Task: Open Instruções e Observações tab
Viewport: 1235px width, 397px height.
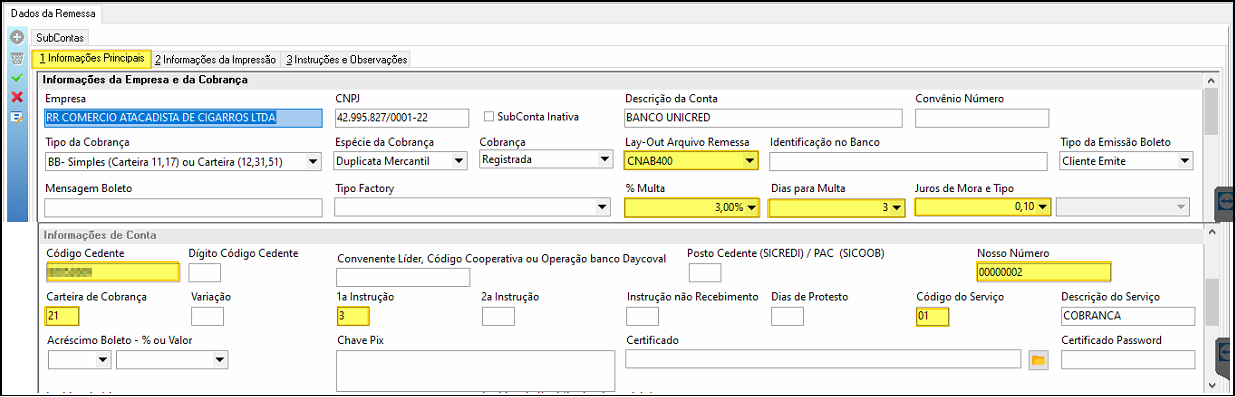Action: (346, 59)
